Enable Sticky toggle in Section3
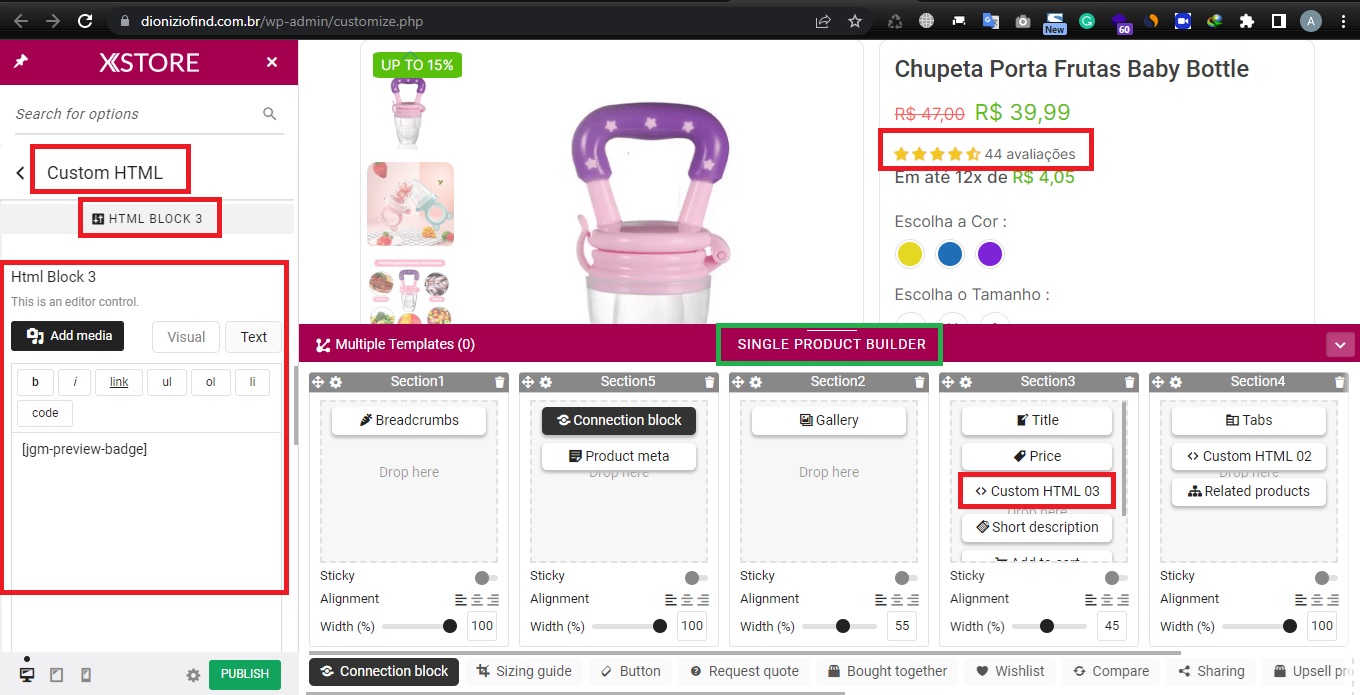Image resolution: width=1360 pixels, height=695 pixels. pos(1116,577)
